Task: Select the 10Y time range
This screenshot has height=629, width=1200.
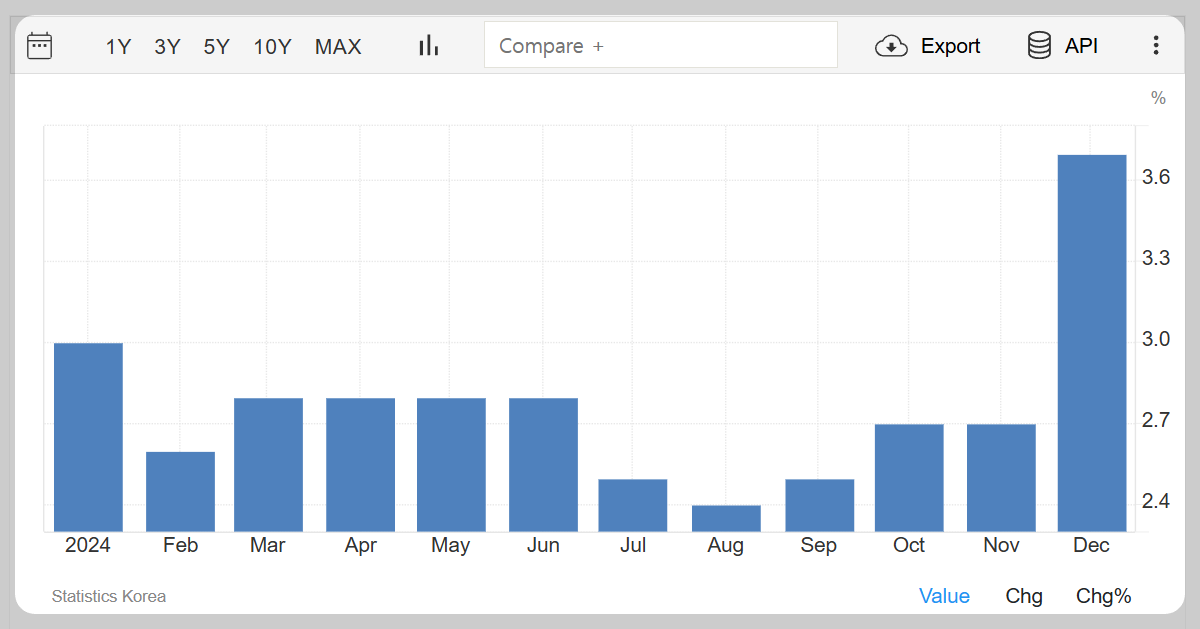Action: (x=272, y=46)
